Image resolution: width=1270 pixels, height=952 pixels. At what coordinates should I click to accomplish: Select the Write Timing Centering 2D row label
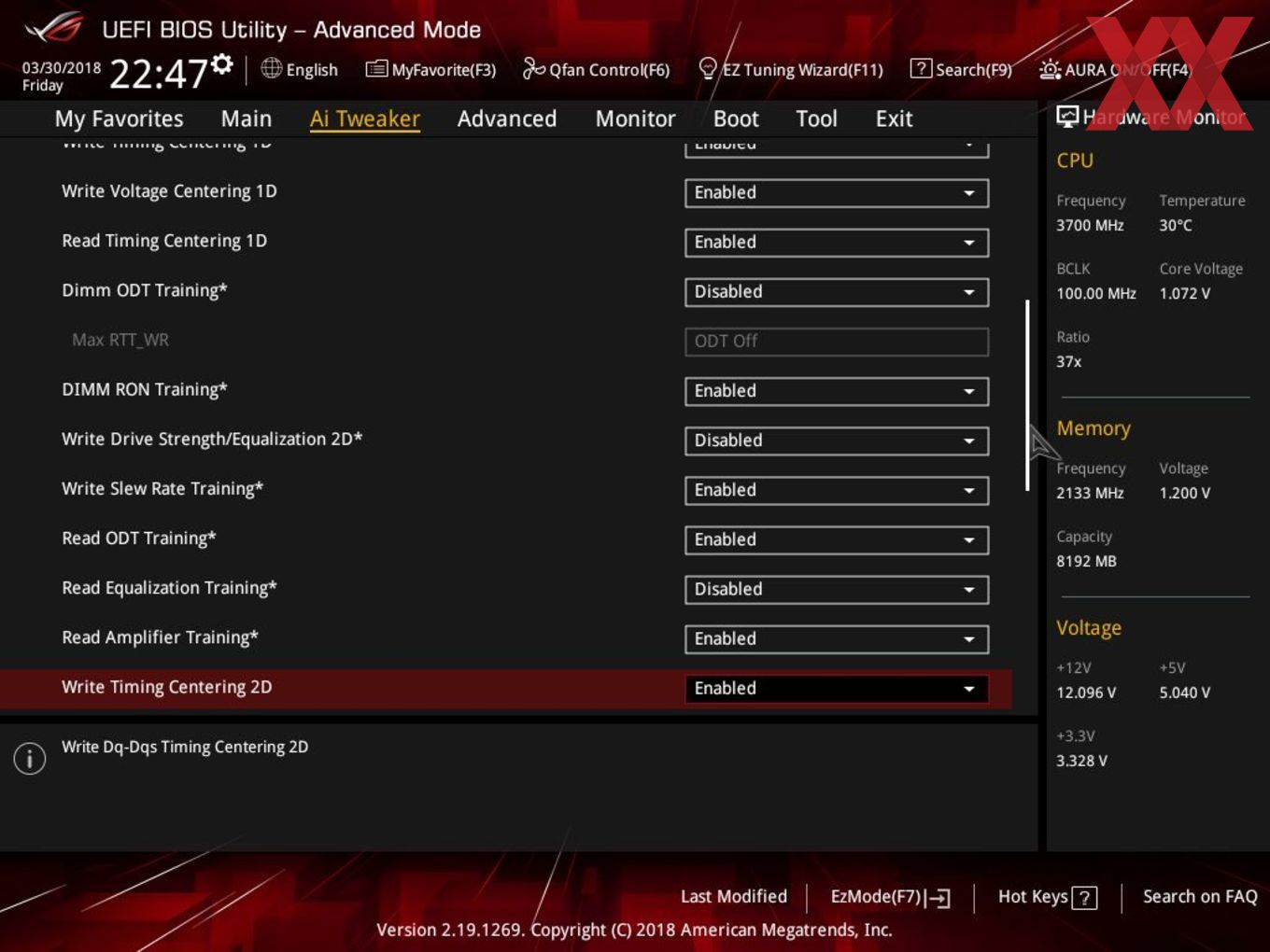click(167, 687)
